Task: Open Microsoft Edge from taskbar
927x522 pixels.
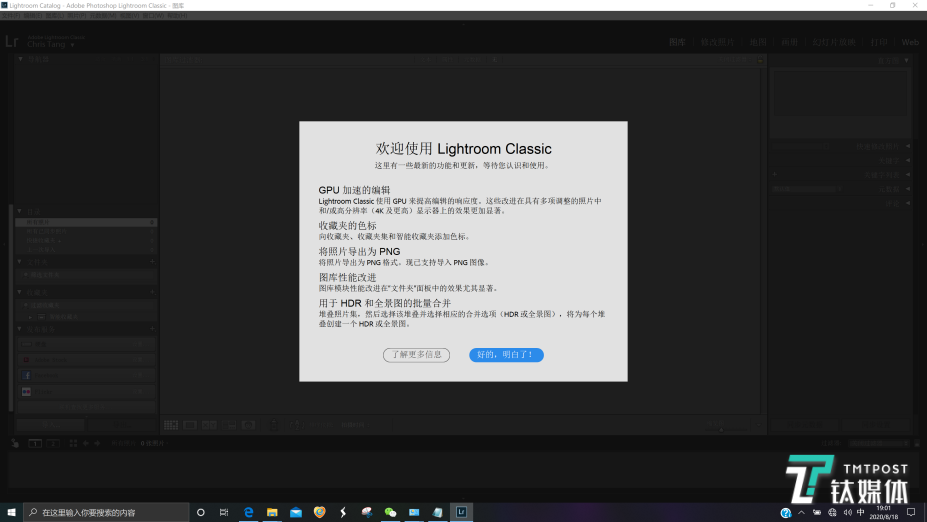Action: (x=248, y=512)
